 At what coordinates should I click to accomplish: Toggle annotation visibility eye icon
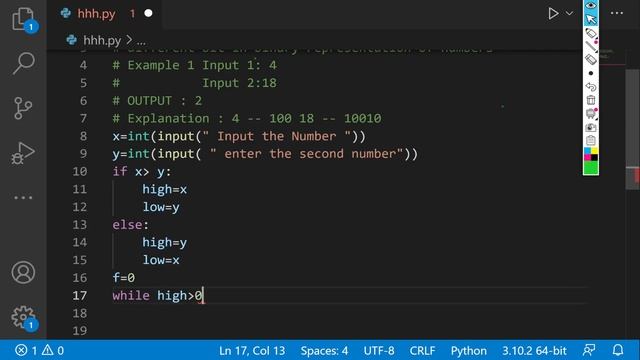click(591, 5)
